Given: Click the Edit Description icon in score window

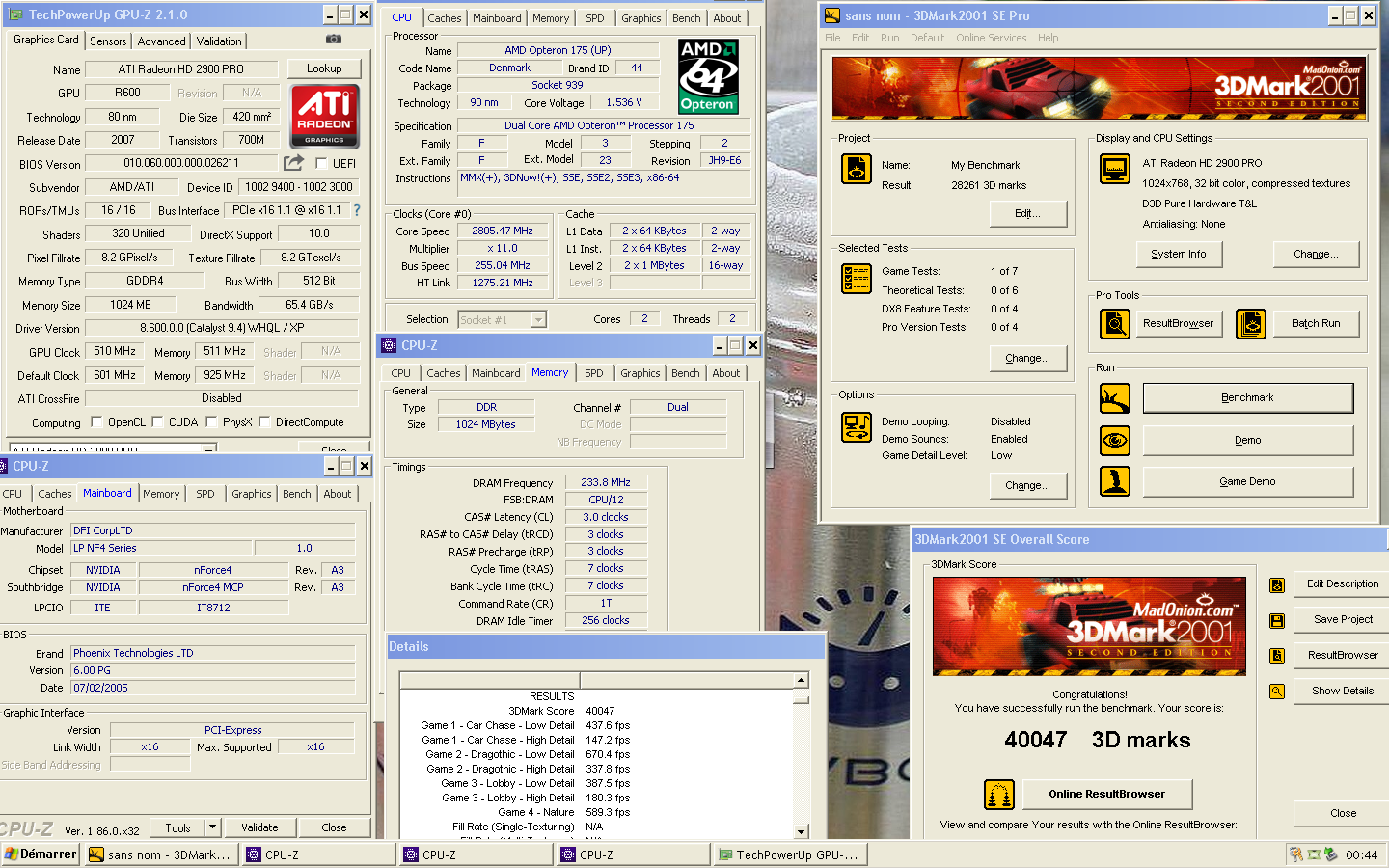Looking at the screenshot, I should (x=1277, y=584).
